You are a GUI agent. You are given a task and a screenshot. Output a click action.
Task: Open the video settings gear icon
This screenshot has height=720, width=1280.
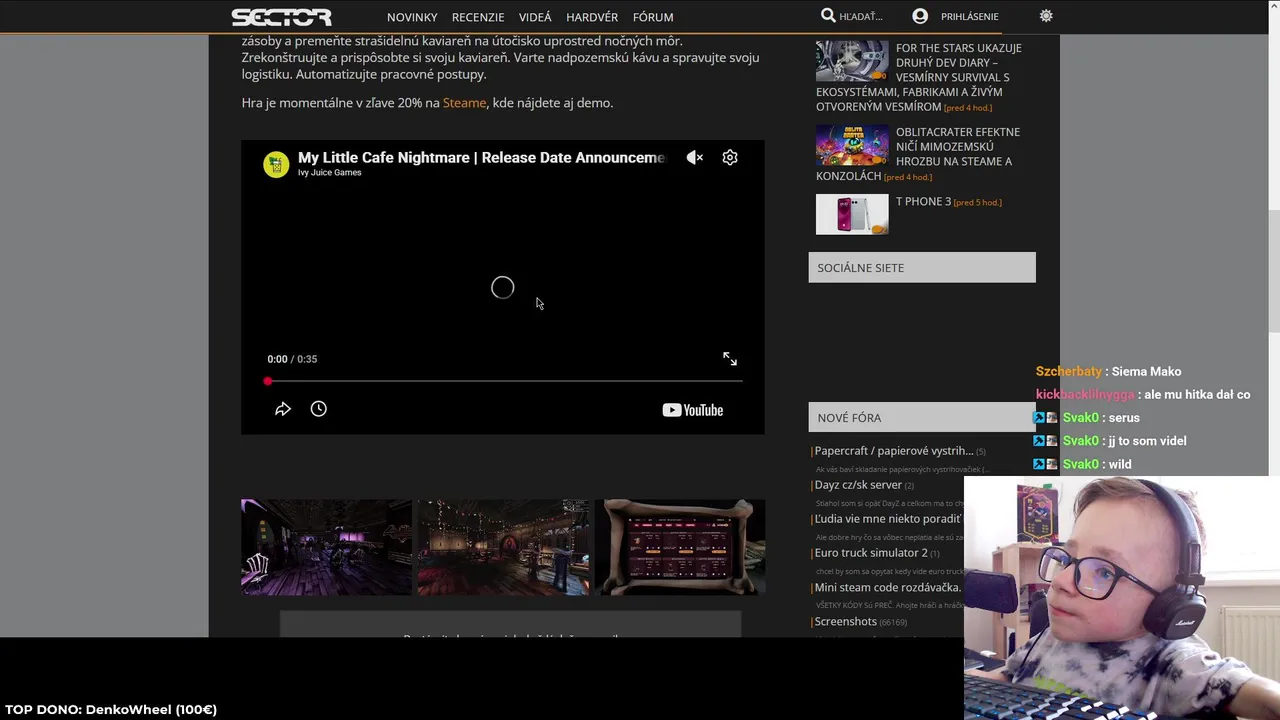click(x=730, y=158)
